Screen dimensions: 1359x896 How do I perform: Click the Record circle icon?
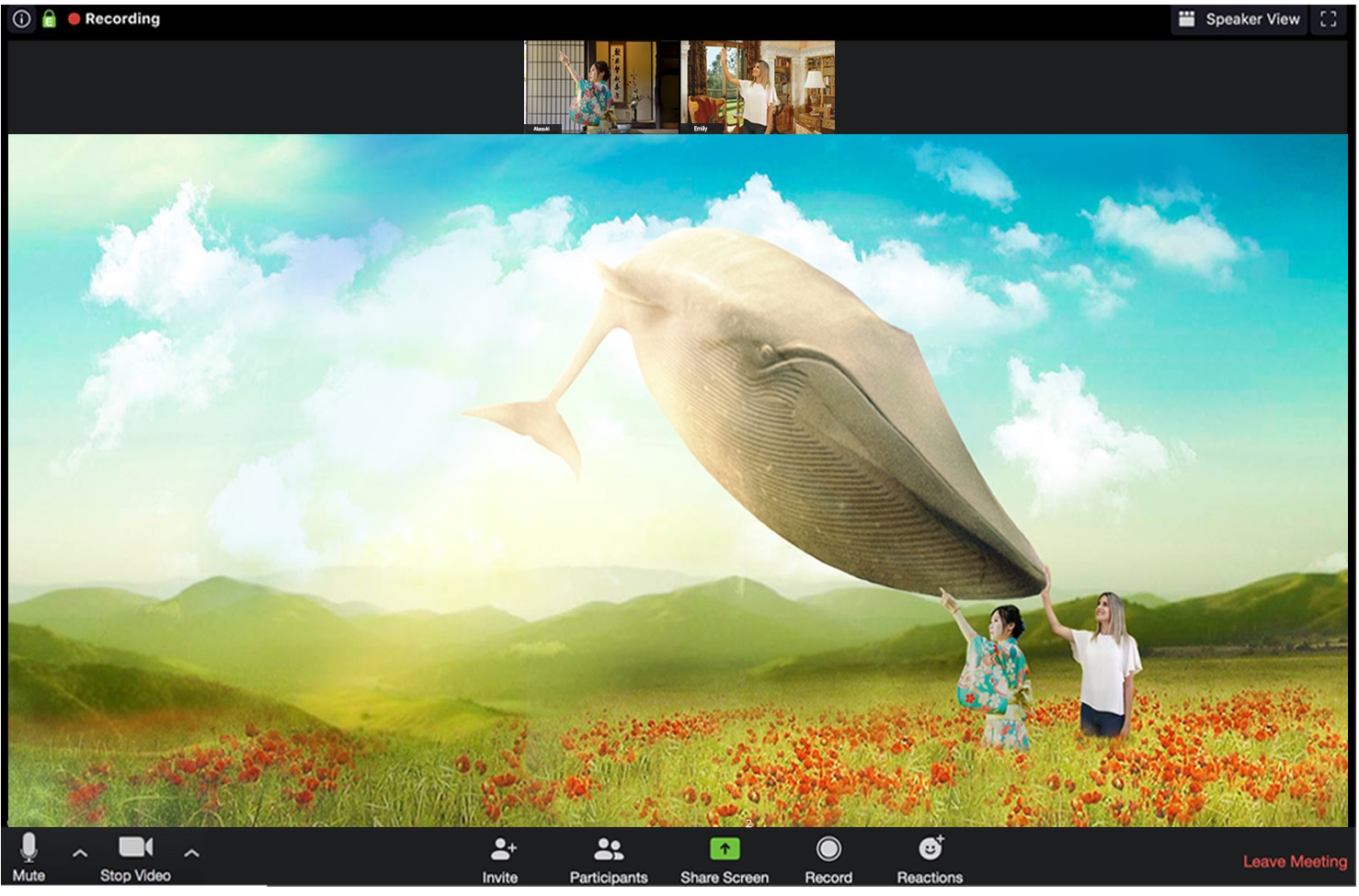pyautogui.click(x=828, y=849)
